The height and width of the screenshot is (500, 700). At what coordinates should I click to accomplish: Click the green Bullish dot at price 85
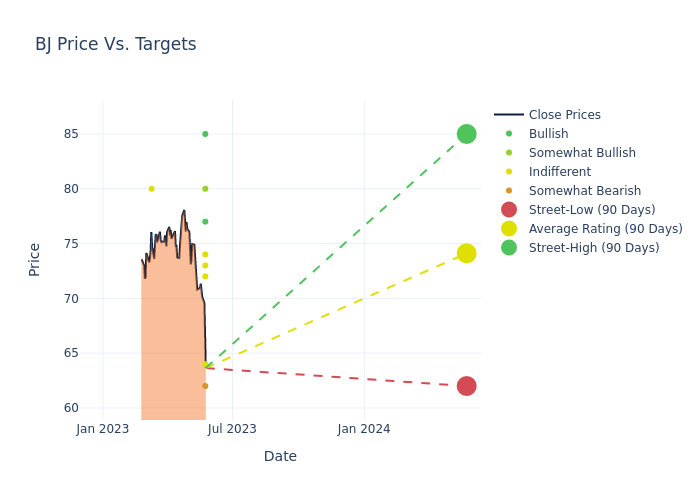(205, 134)
